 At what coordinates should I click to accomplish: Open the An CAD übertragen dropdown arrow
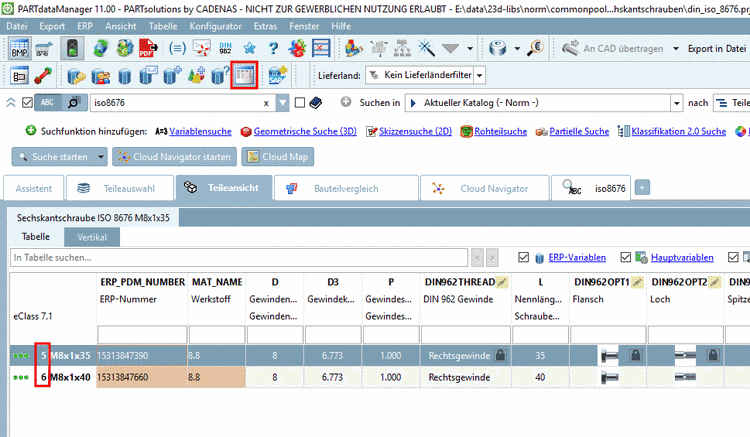pyautogui.click(x=676, y=49)
